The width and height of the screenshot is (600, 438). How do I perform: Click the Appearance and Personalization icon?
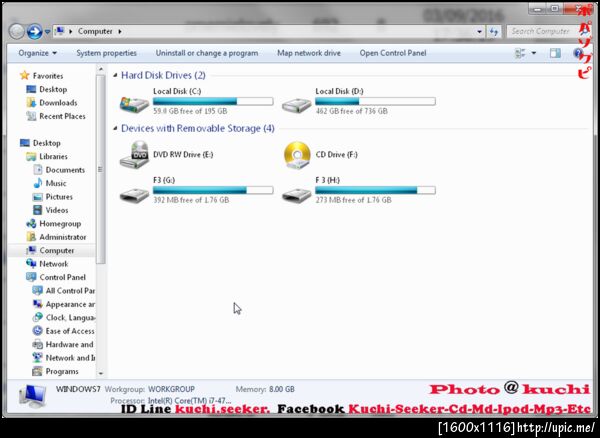(x=38, y=304)
